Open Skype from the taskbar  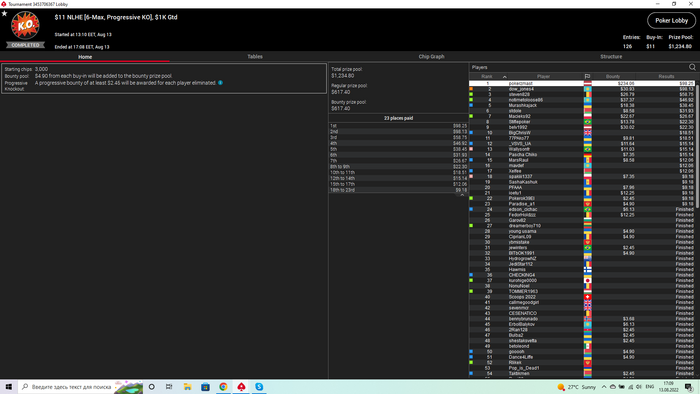pyautogui.click(x=259, y=387)
